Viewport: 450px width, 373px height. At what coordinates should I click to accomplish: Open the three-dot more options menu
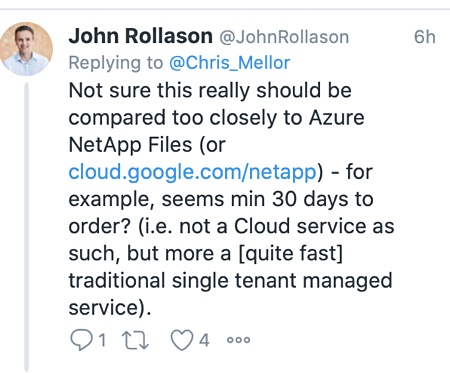pos(238,340)
